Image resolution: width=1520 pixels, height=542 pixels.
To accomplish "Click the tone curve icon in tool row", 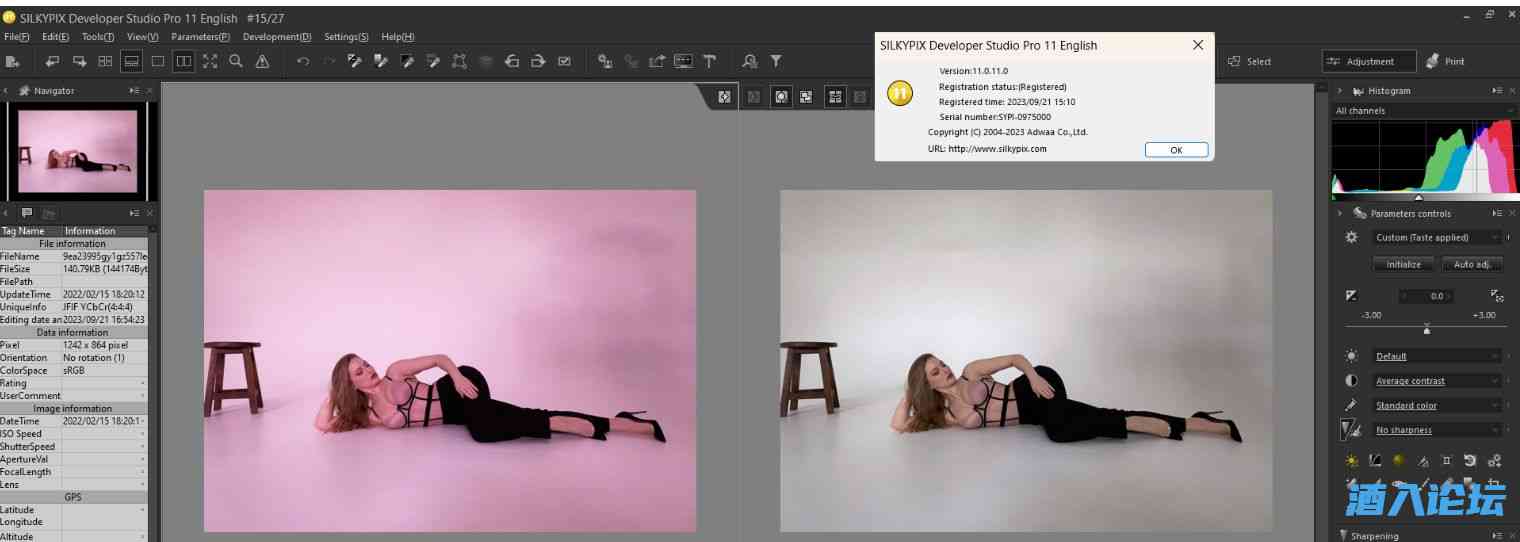I will click(1375, 461).
